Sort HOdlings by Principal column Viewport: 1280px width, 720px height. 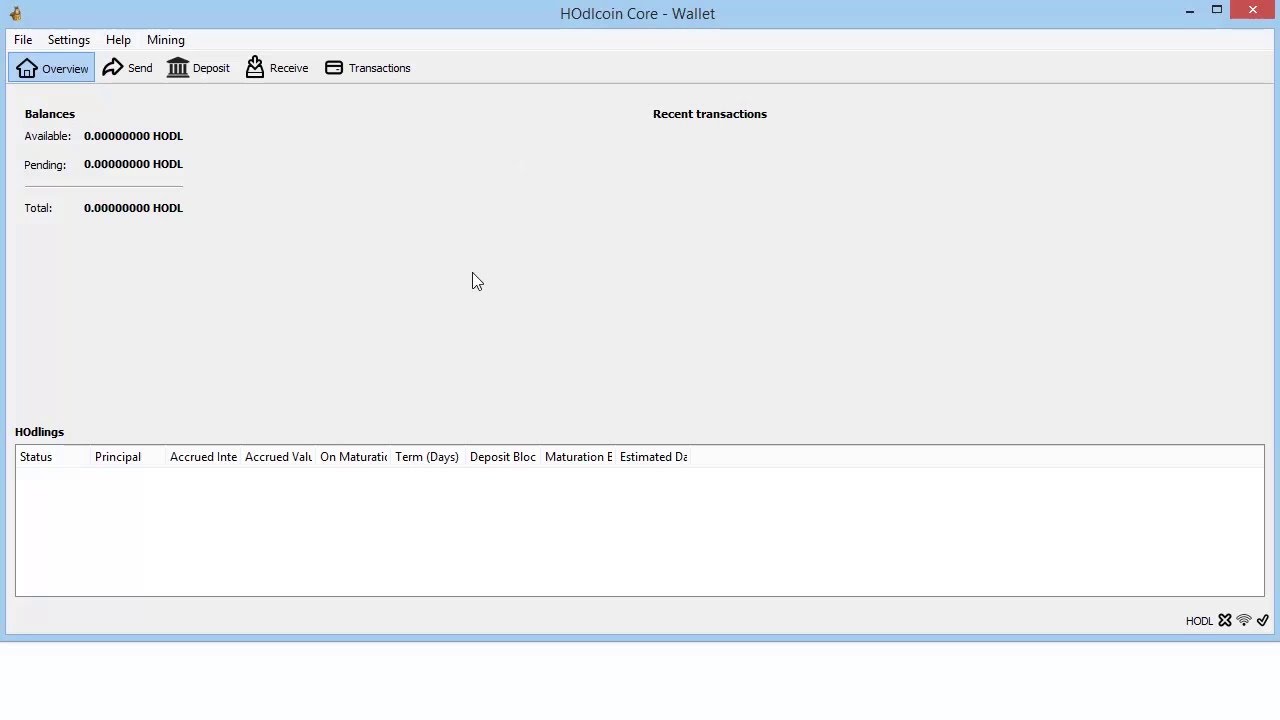pyautogui.click(x=128, y=457)
